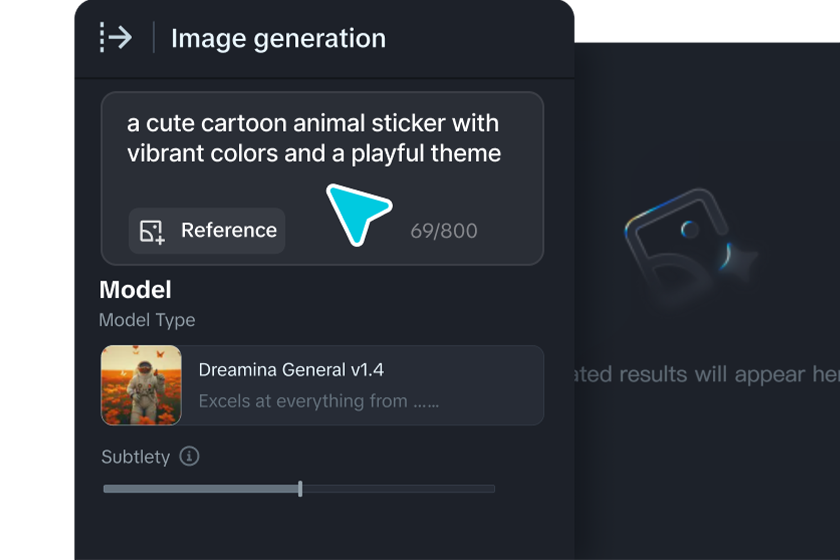Click the "Image generation" panel title
Viewport: 840px width, 560px height.
[278, 38]
